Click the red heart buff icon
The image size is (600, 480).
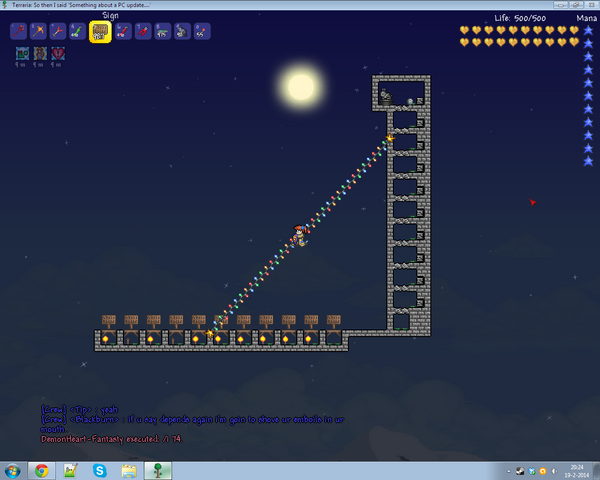click(58, 54)
